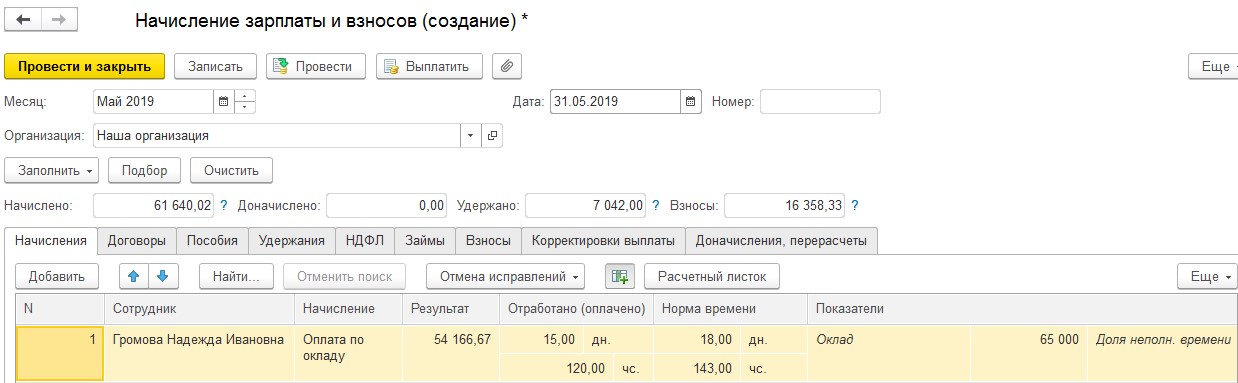1238x383 pixels.
Task: Expand the Отмена исправлений dropdown
Action: coord(506,276)
